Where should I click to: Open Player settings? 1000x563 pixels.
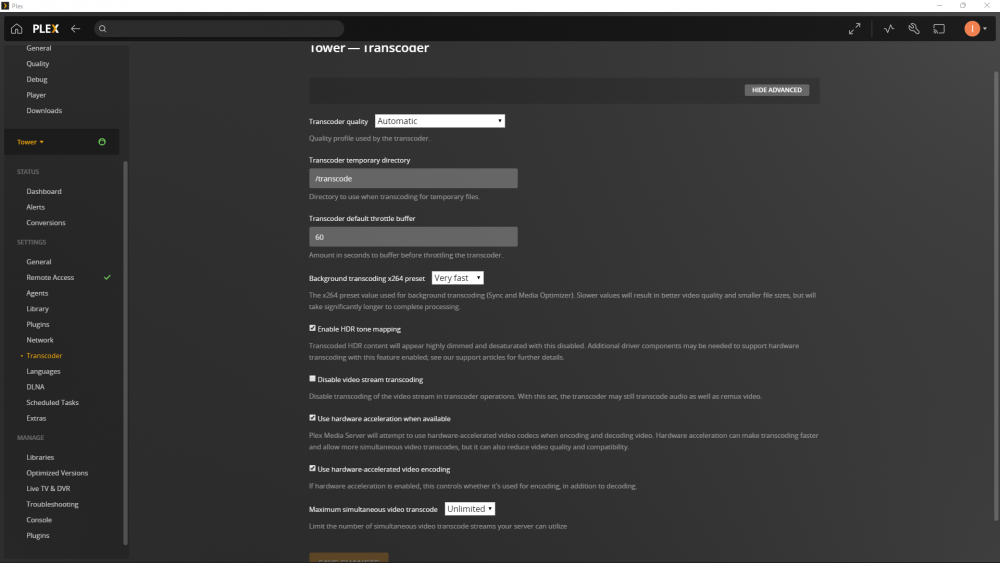point(36,95)
